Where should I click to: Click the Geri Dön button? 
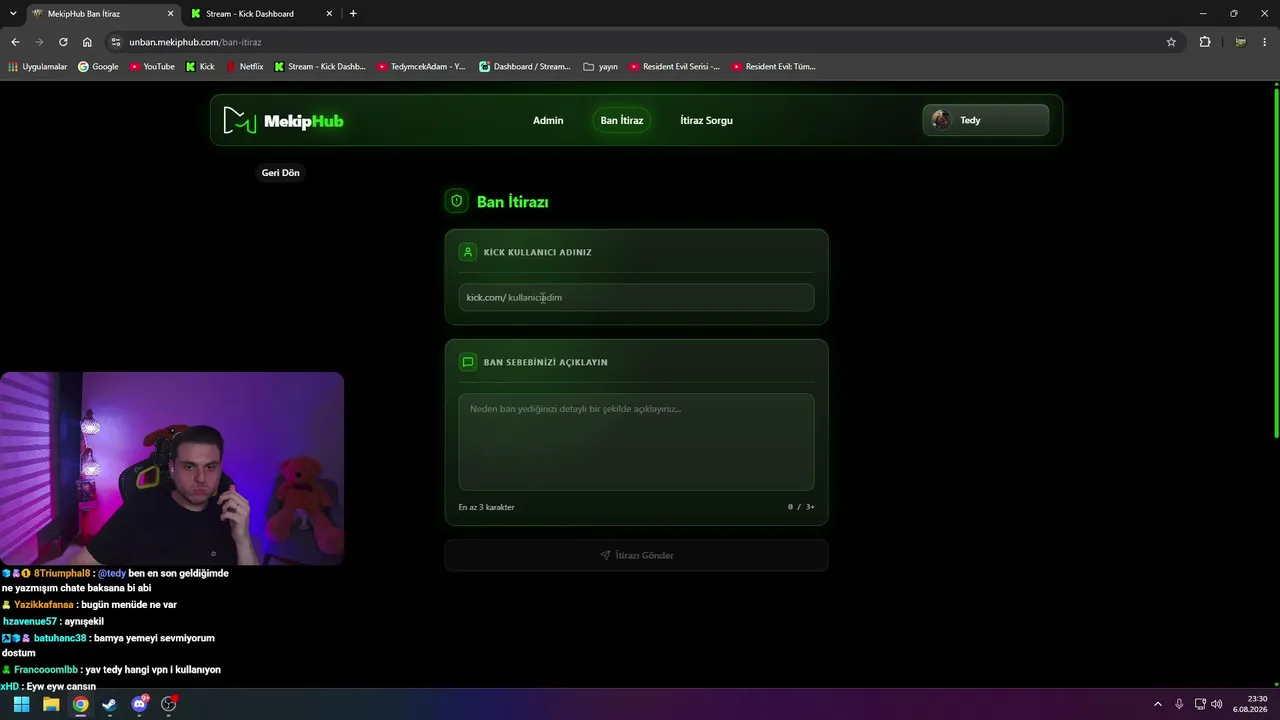click(x=281, y=173)
